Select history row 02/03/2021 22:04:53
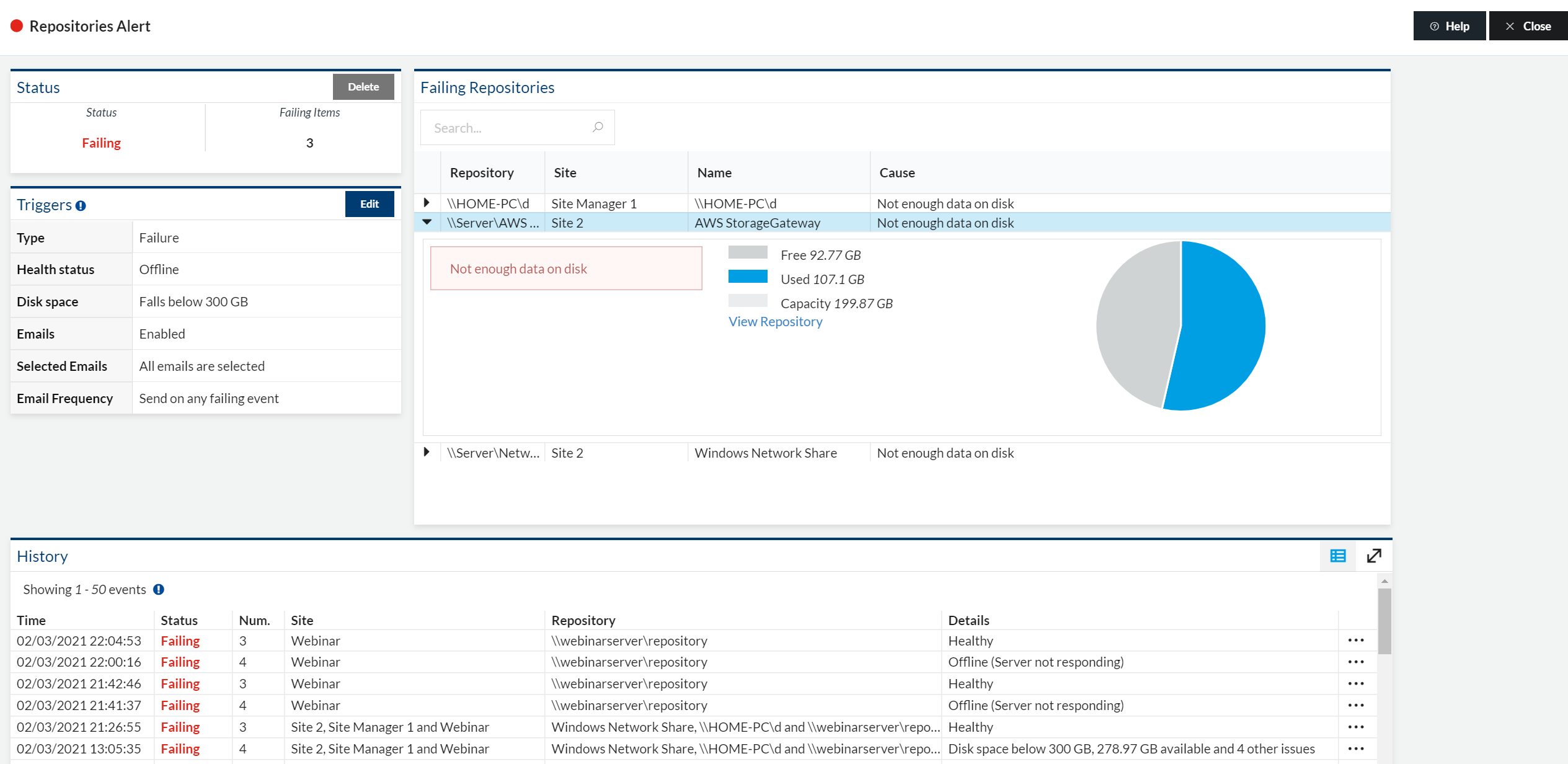 pos(693,641)
